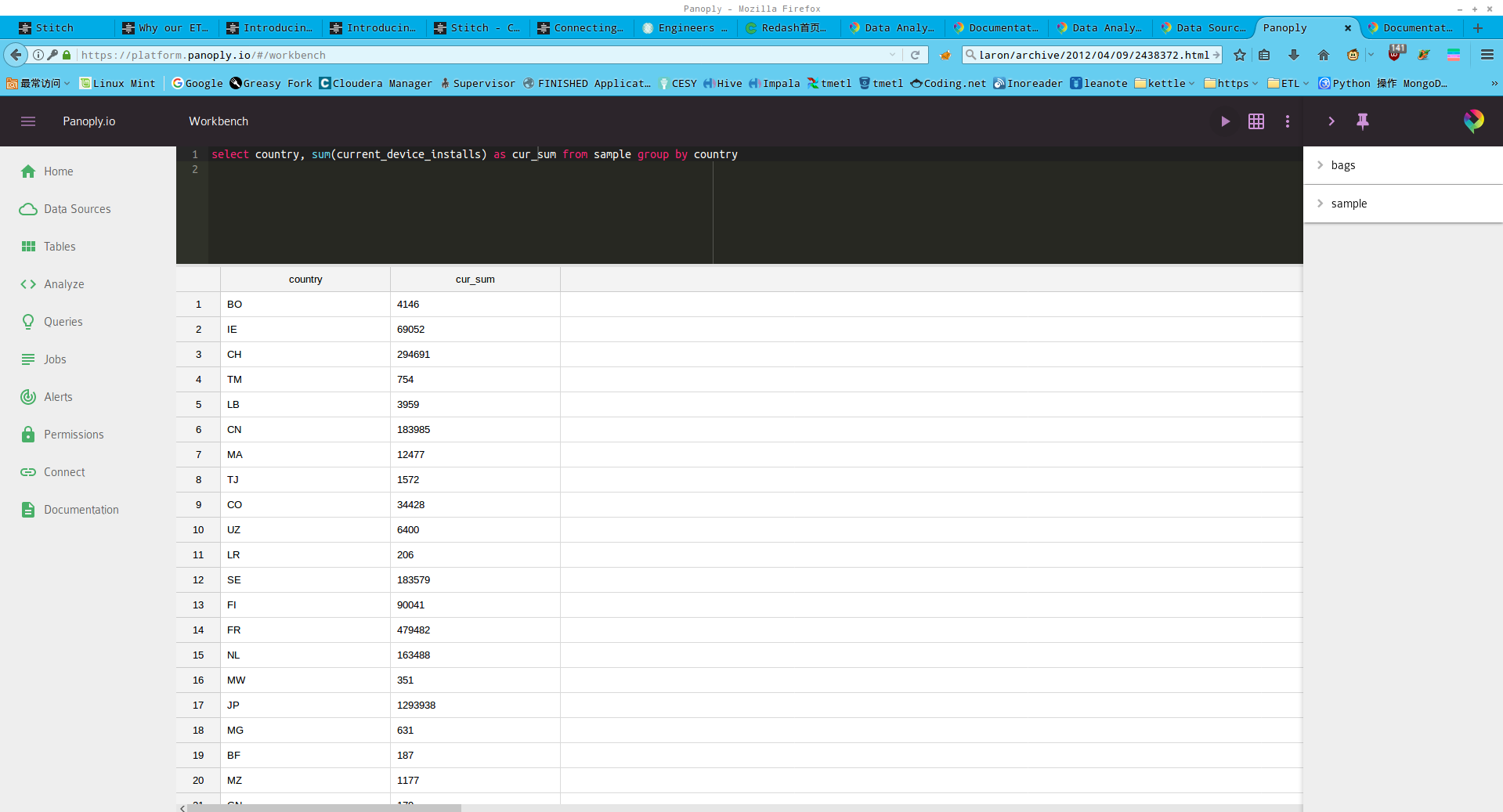Image resolution: width=1503 pixels, height=812 pixels.
Task: Select the cell with value 1293938
Action: (x=475, y=706)
